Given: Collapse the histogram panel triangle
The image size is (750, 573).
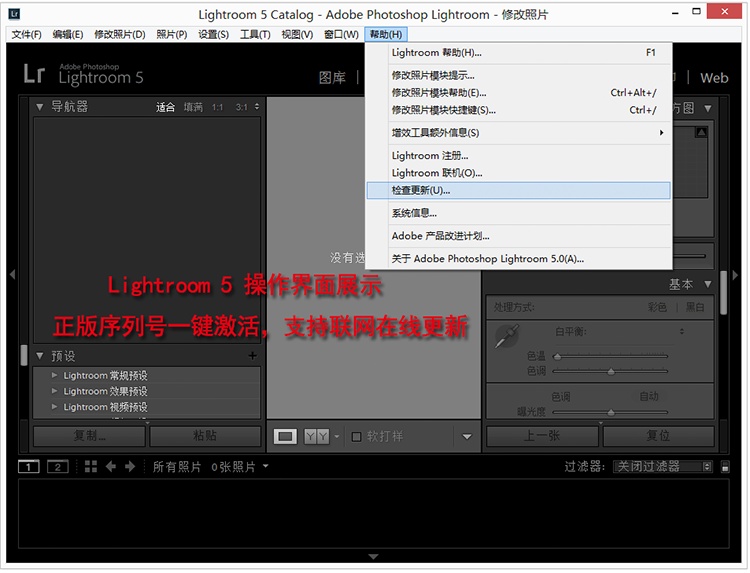Looking at the screenshot, I should point(708,109).
